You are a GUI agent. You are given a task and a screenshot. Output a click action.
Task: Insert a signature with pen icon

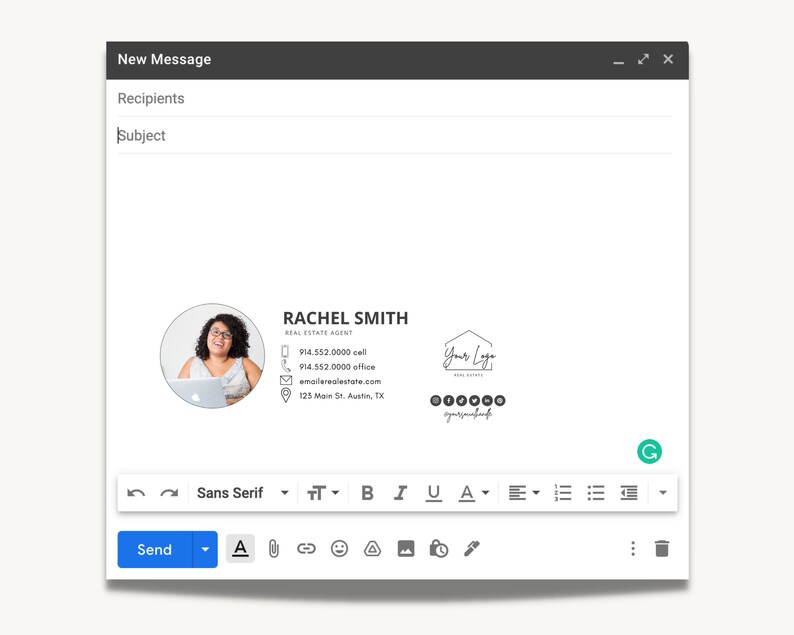point(471,548)
